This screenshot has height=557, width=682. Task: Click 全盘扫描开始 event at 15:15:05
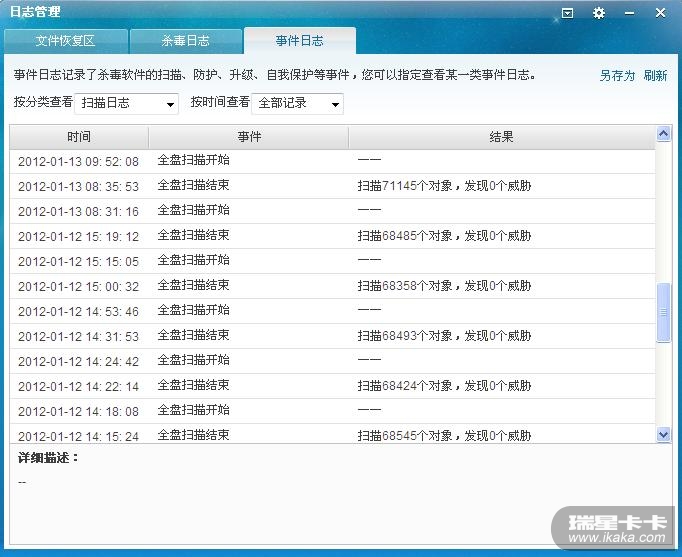[194, 260]
